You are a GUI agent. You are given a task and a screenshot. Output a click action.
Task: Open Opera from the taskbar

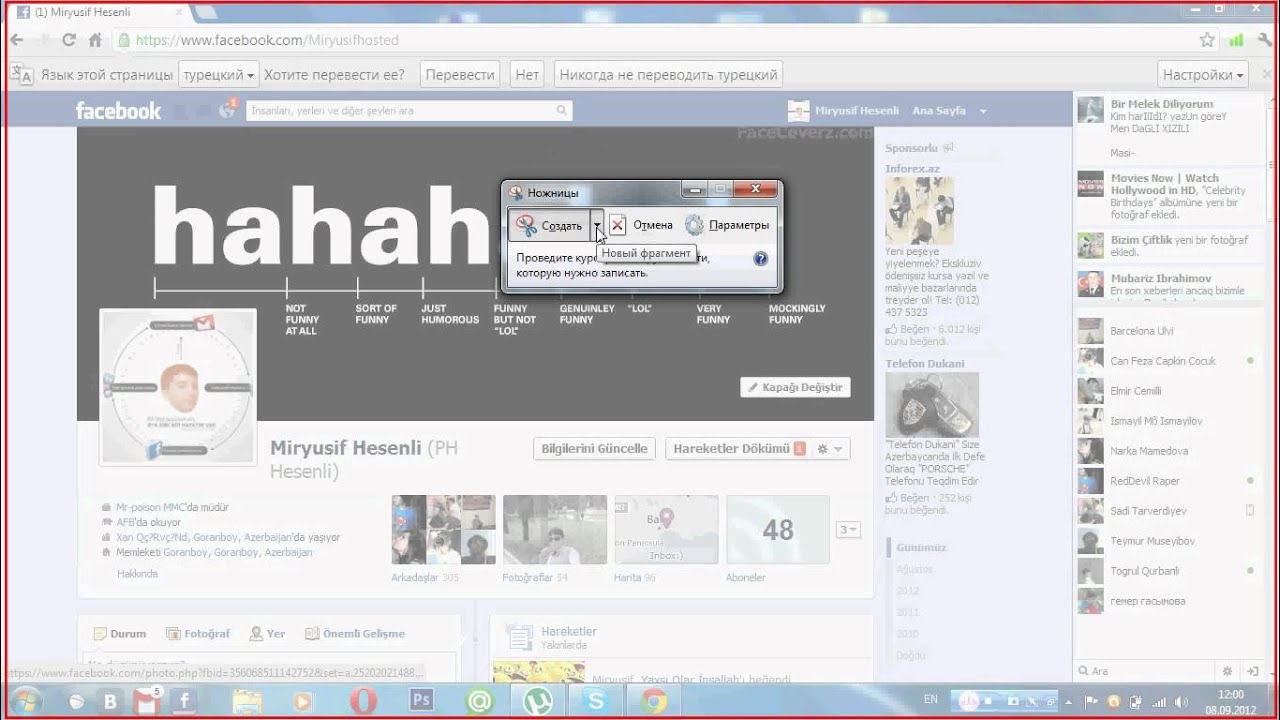point(363,702)
